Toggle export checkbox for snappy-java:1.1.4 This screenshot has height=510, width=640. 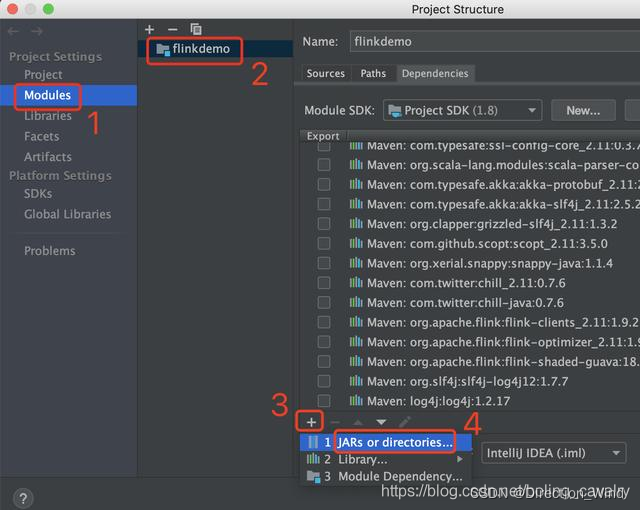tap(324, 263)
